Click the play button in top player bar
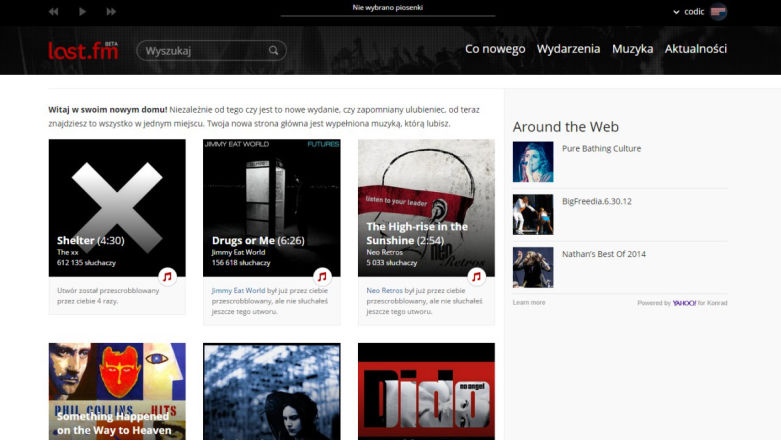781x440 pixels. [82, 11]
